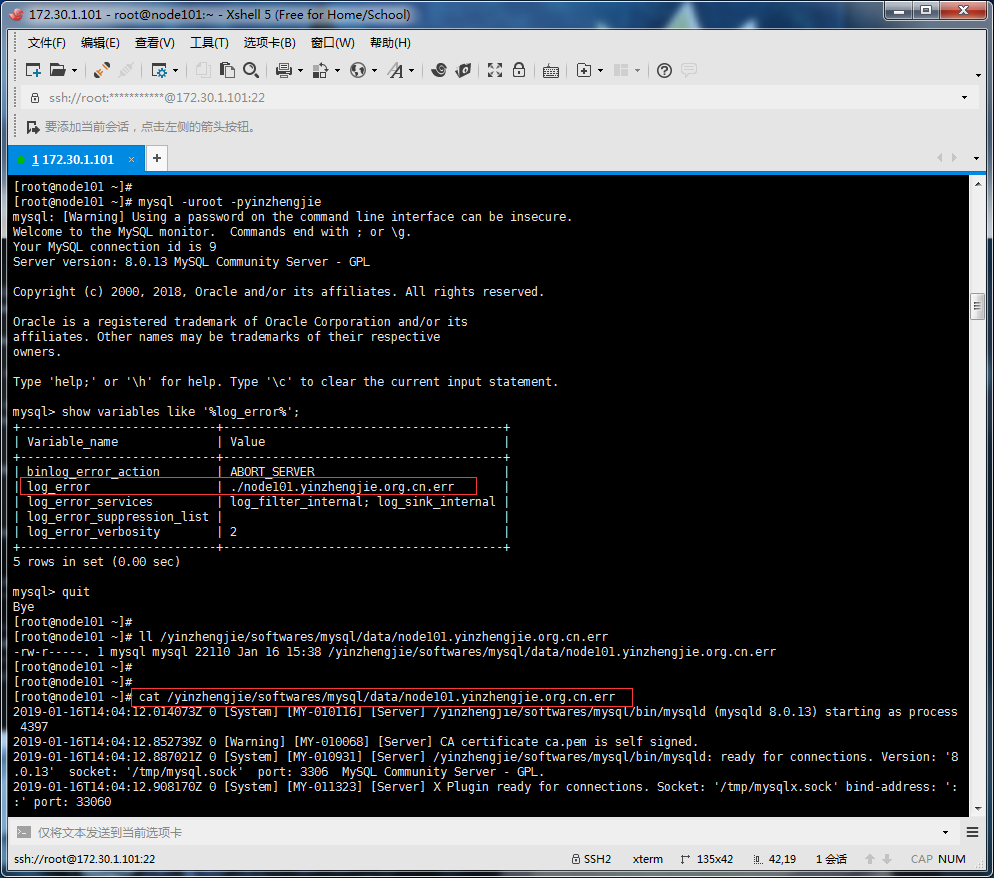Click the 1 会话 session count

831,859
